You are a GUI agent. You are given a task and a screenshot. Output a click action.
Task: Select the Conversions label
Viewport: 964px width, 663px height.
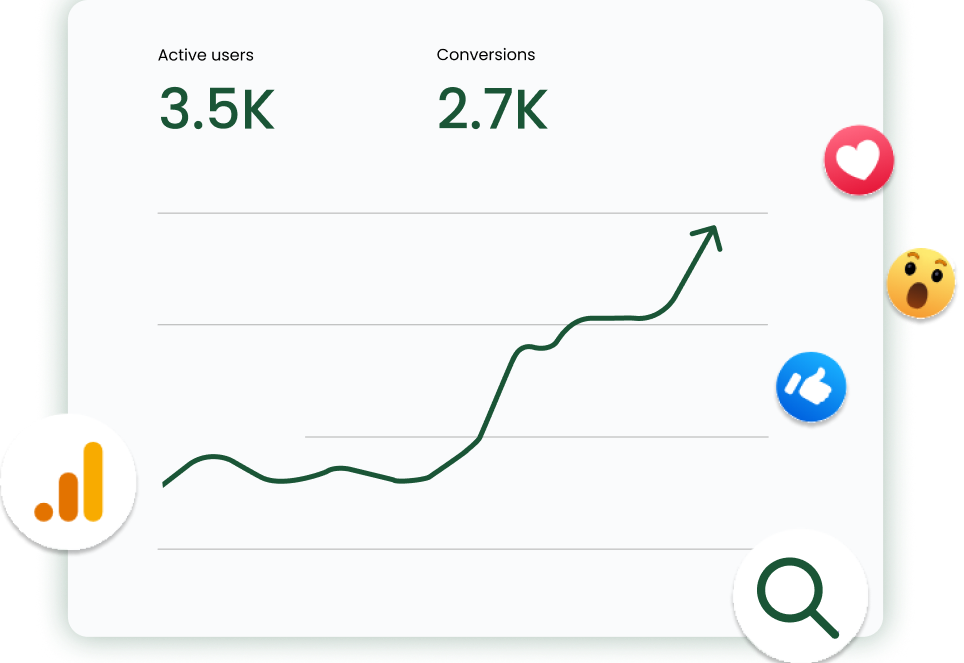pos(486,55)
